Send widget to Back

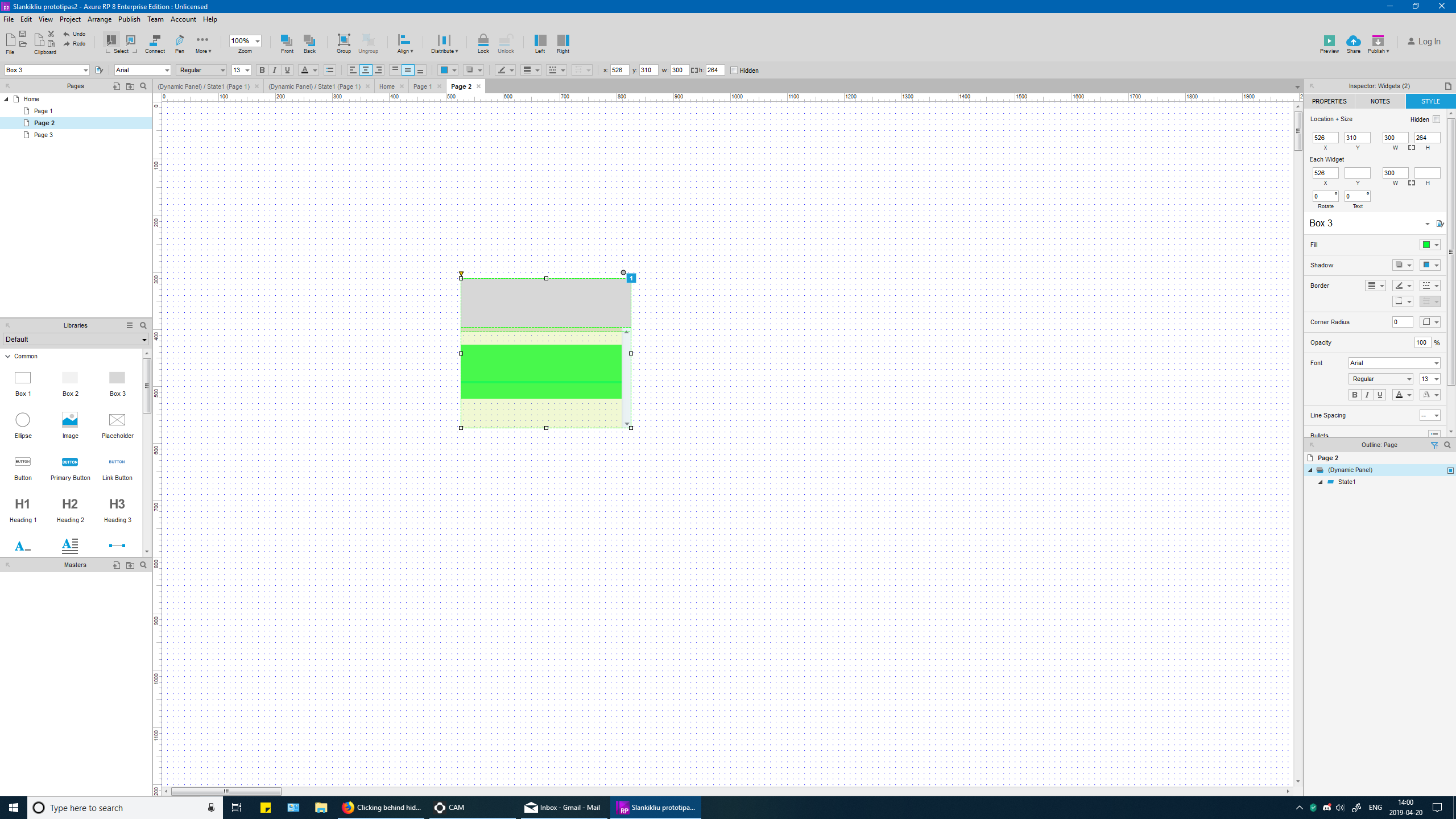click(x=309, y=41)
